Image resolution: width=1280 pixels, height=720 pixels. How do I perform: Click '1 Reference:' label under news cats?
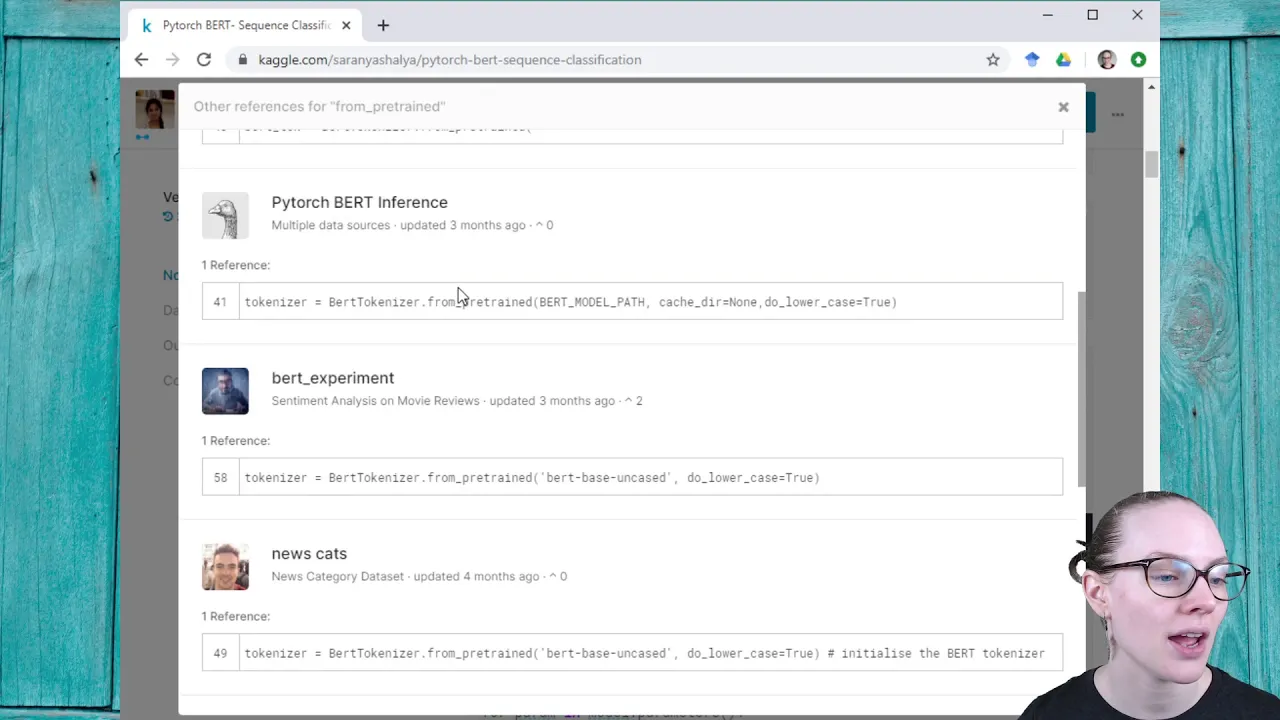[x=235, y=617]
